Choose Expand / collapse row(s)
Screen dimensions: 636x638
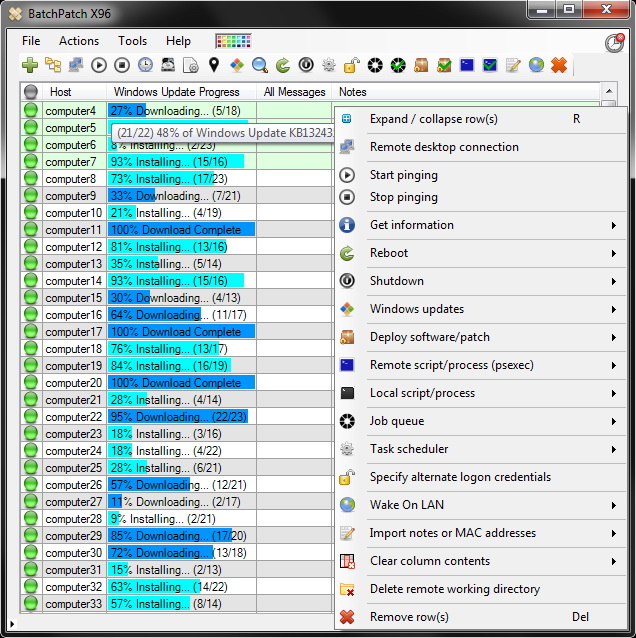[x=481, y=119]
